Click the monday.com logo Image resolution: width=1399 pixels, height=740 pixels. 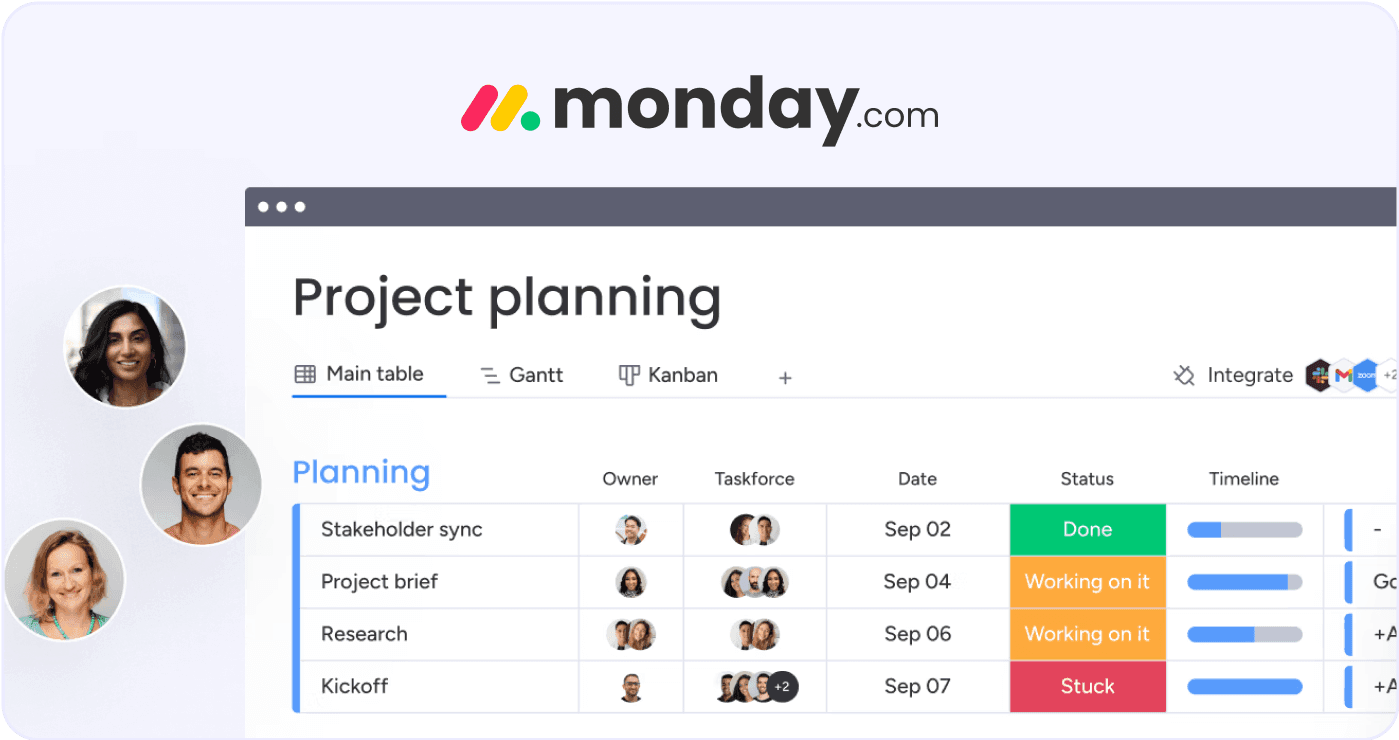pos(699,108)
